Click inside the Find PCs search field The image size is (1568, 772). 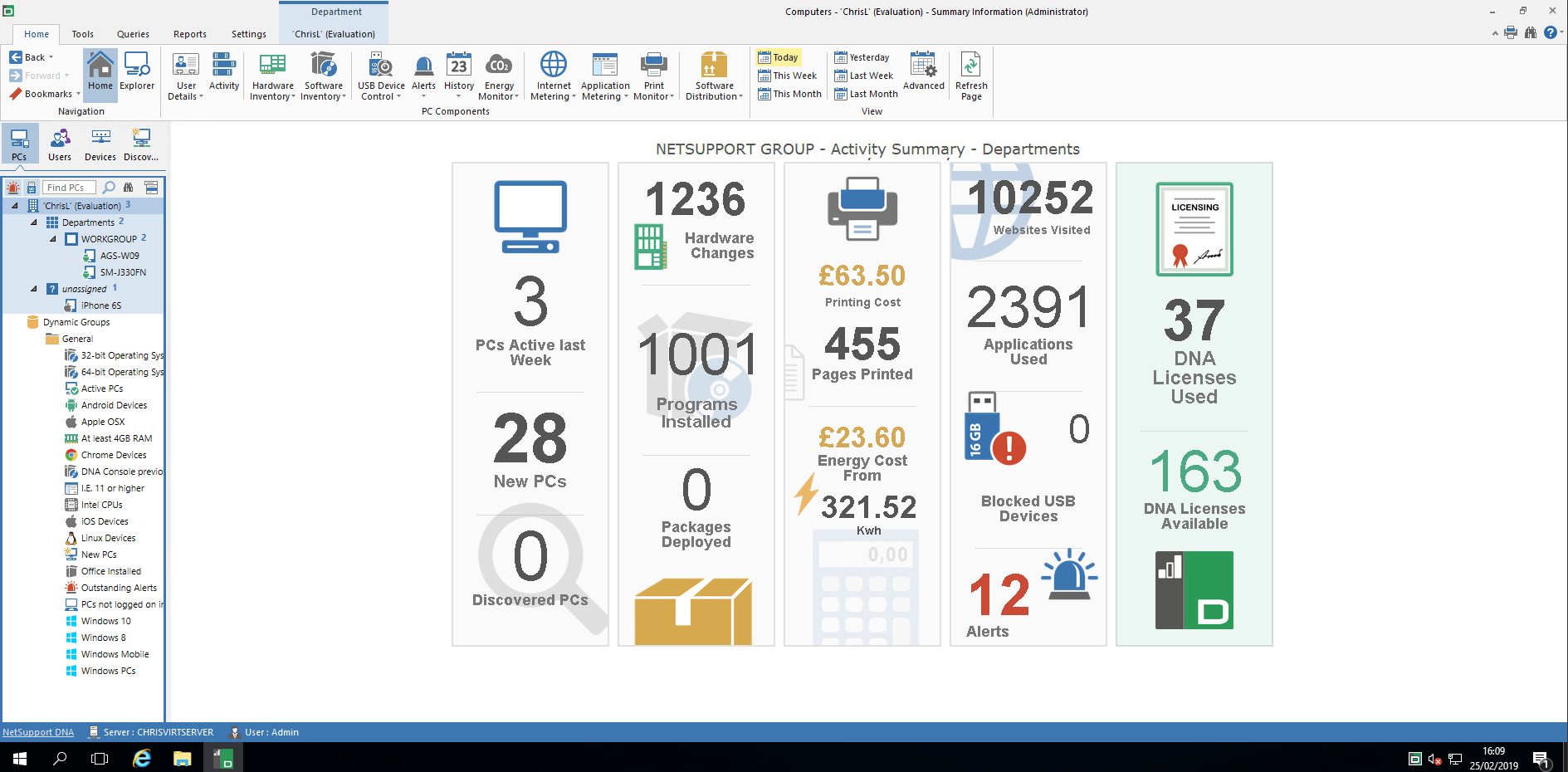[71, 187]
